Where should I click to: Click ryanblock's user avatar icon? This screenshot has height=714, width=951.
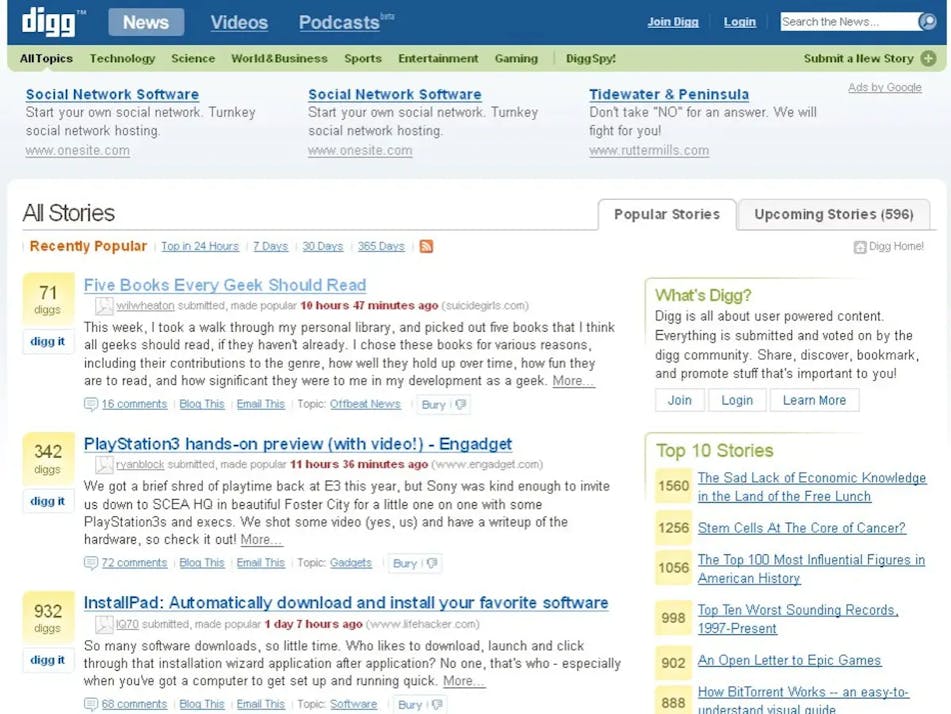tap(104, 465)
